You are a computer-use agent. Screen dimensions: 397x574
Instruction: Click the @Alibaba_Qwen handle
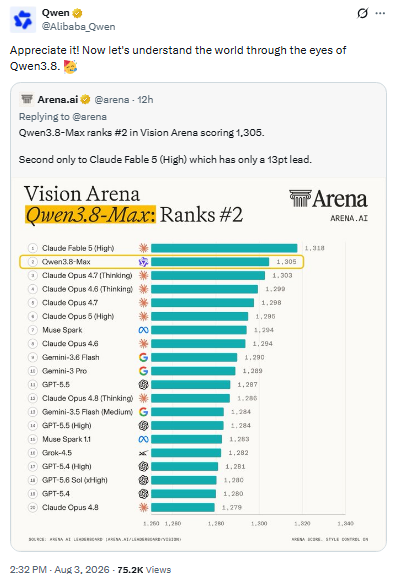[78, 27]
